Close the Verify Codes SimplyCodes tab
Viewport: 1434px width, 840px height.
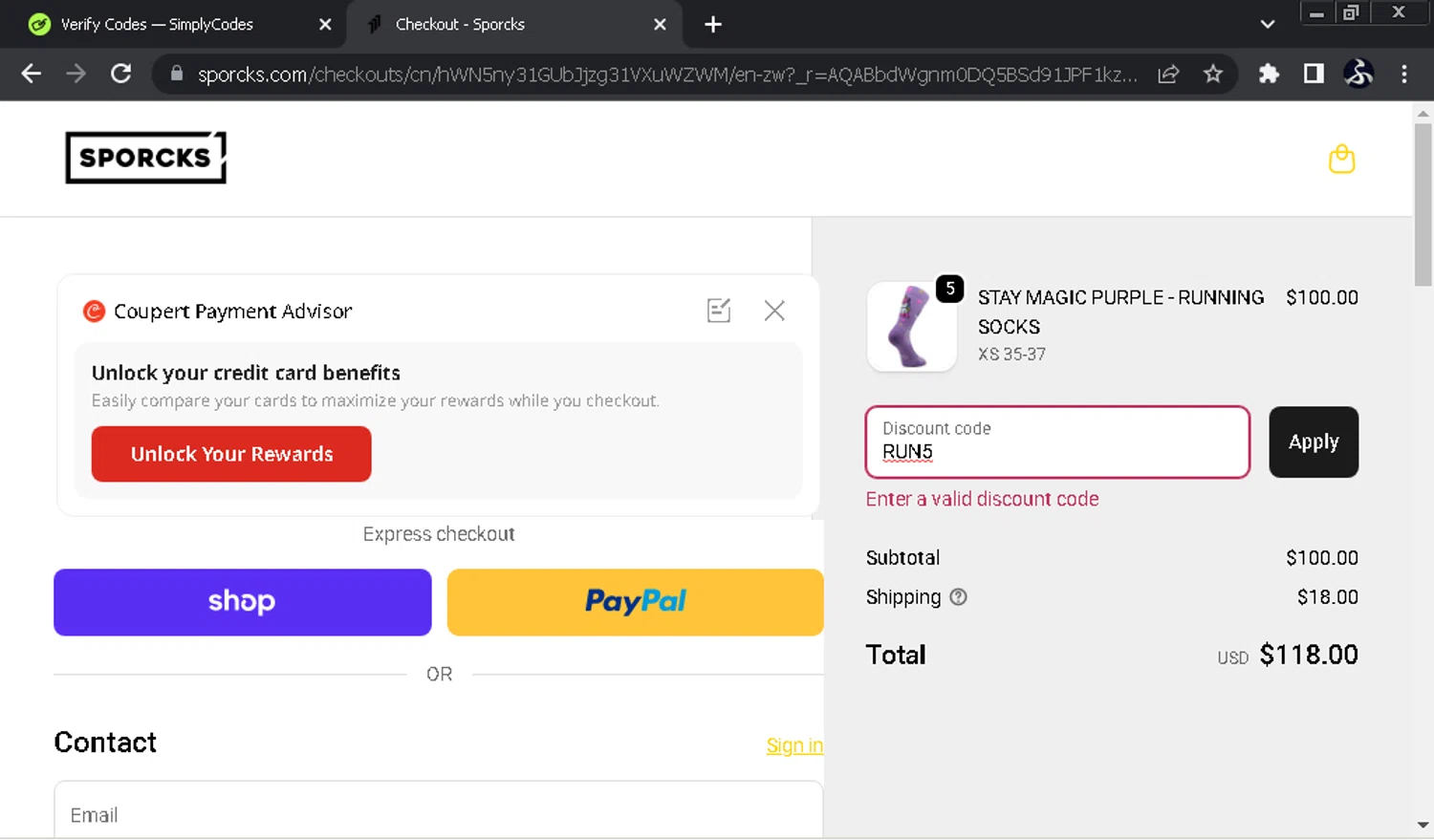pos(325,24)
